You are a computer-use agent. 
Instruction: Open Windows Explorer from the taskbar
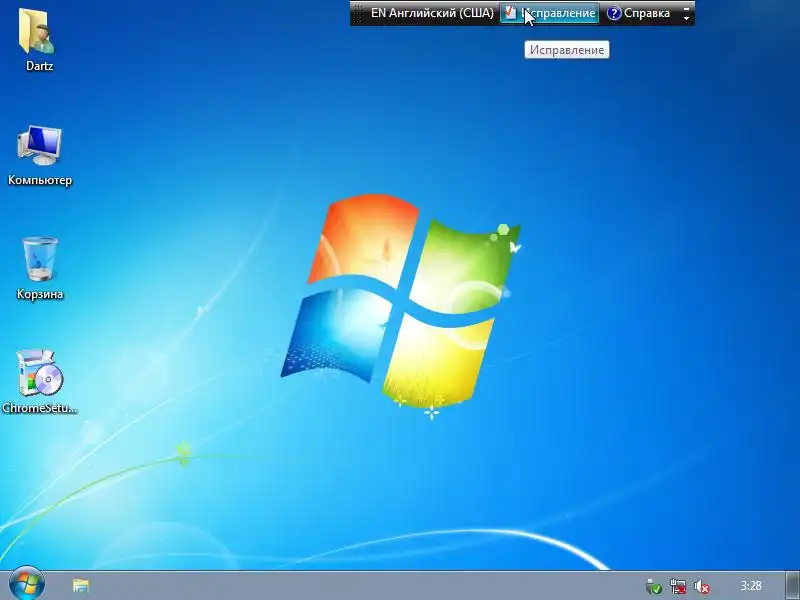click(x=81, y=586)
